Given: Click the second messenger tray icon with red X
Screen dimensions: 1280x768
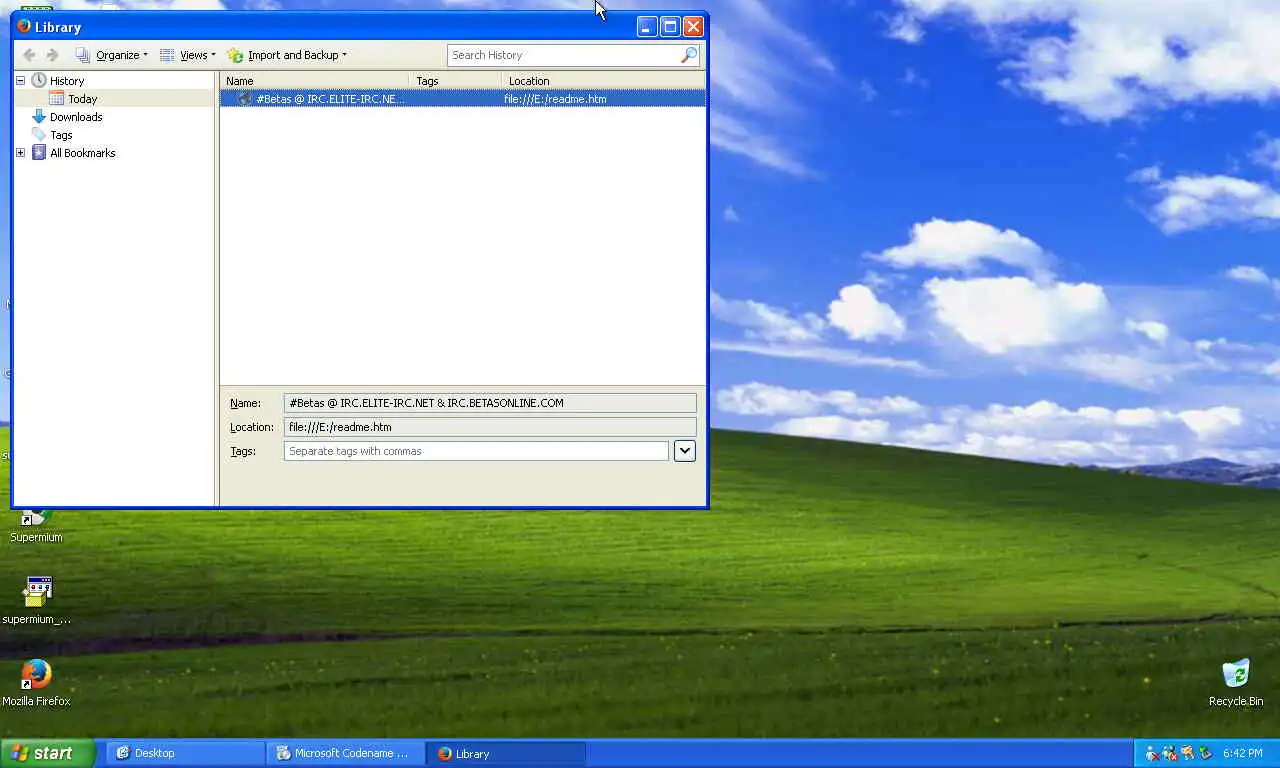Looking at the screenshot, I should 1169,753.
